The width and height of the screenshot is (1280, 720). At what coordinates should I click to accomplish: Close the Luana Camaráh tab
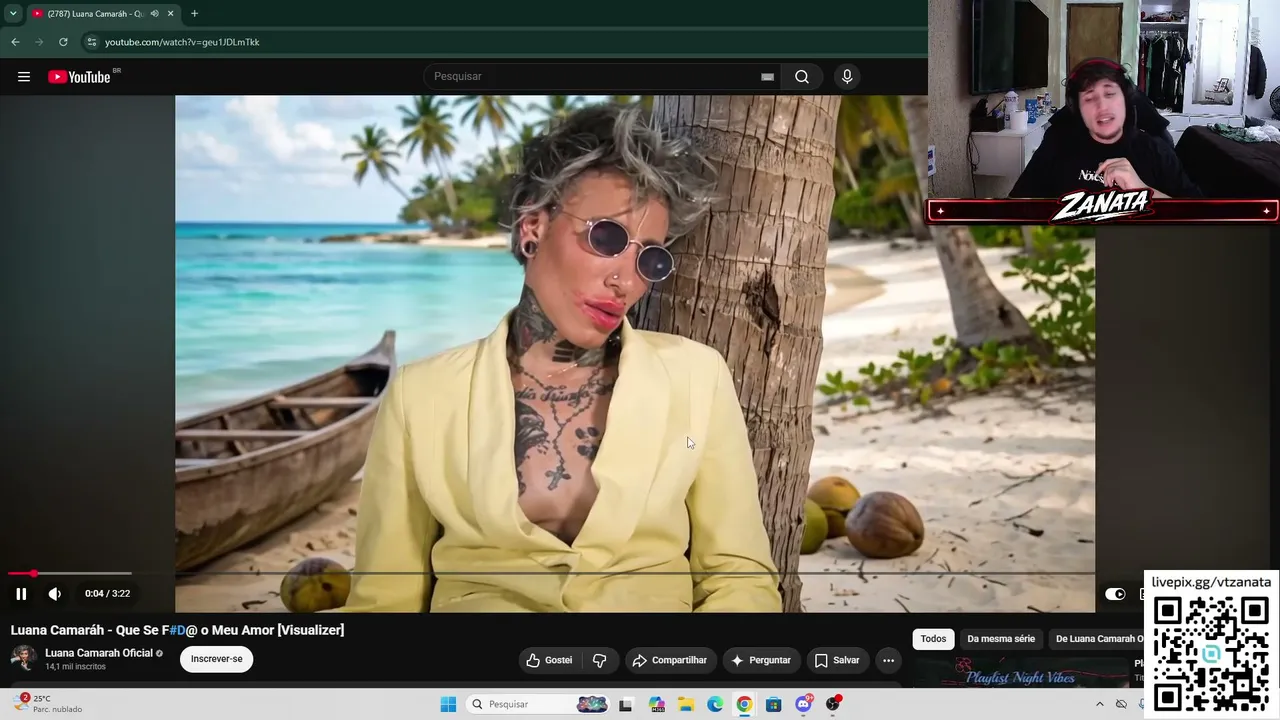[170, 13]
